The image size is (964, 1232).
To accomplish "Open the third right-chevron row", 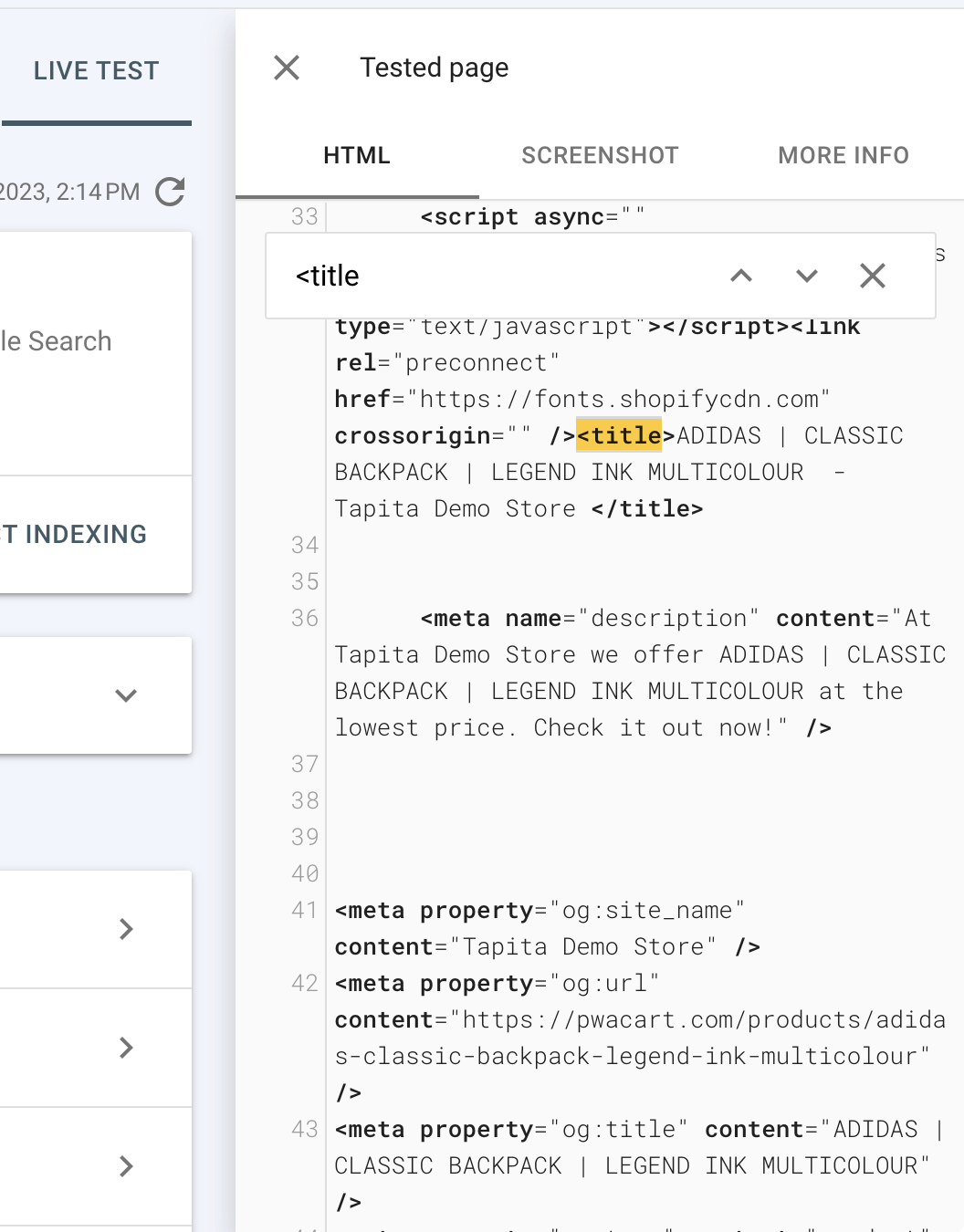I will pyautogui.click(x=126, y=1166).
